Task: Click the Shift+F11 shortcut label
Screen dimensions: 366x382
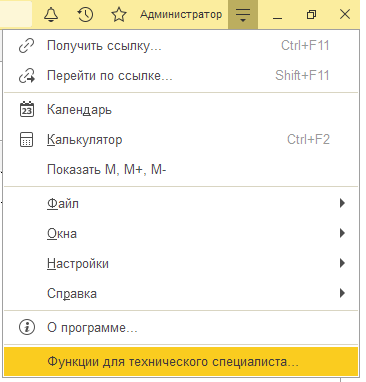Action: click(302, 75)
